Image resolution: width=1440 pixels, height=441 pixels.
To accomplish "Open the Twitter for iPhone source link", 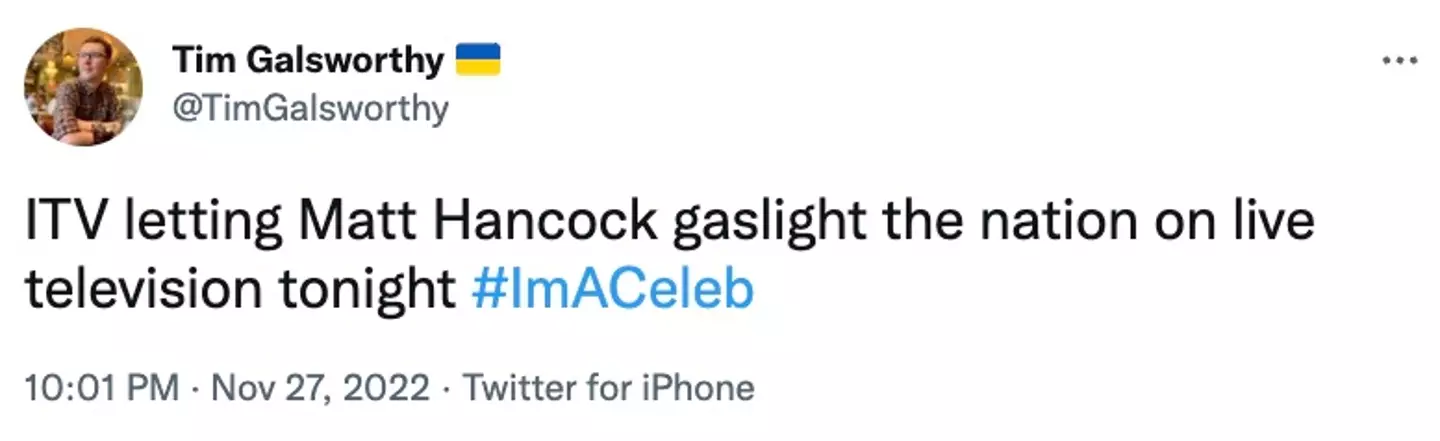I will pyautogui.click(x=609, y=386).
